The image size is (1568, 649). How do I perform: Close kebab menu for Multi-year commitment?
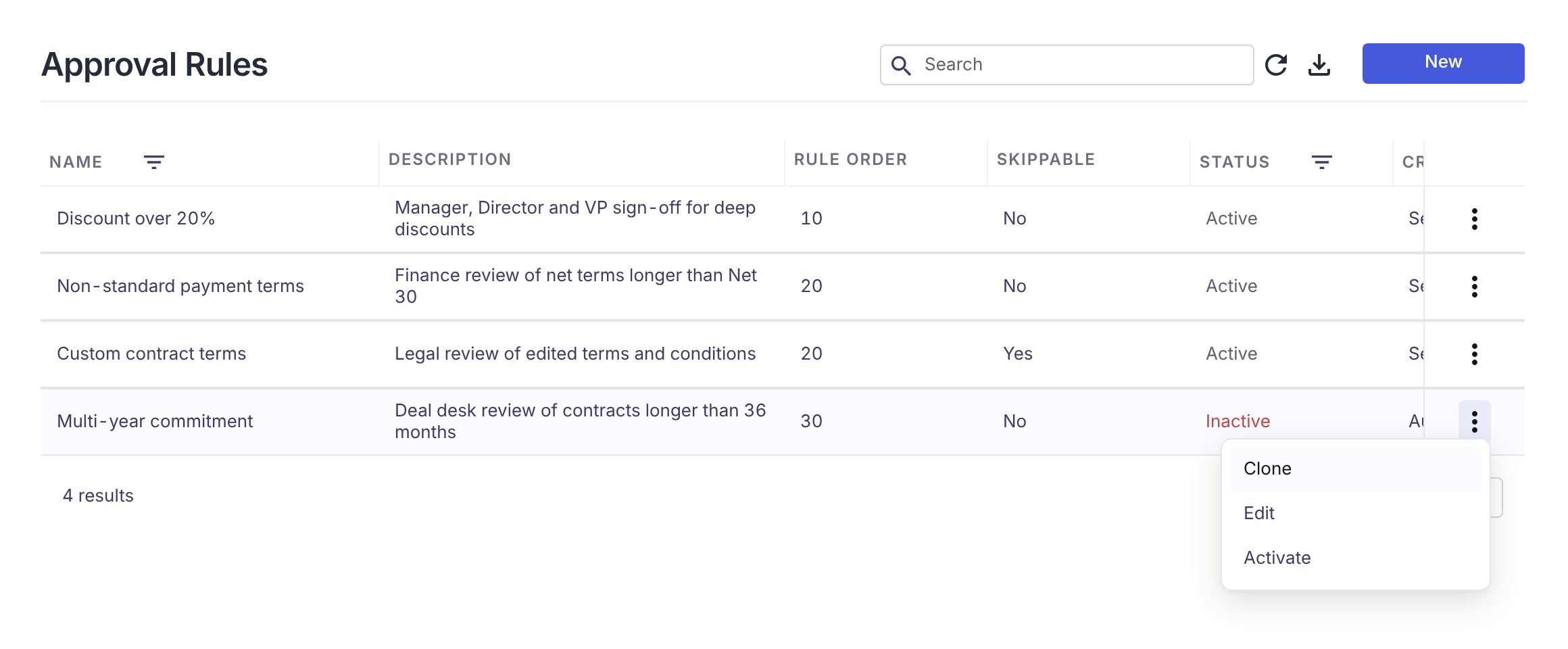pos(1475,422)
